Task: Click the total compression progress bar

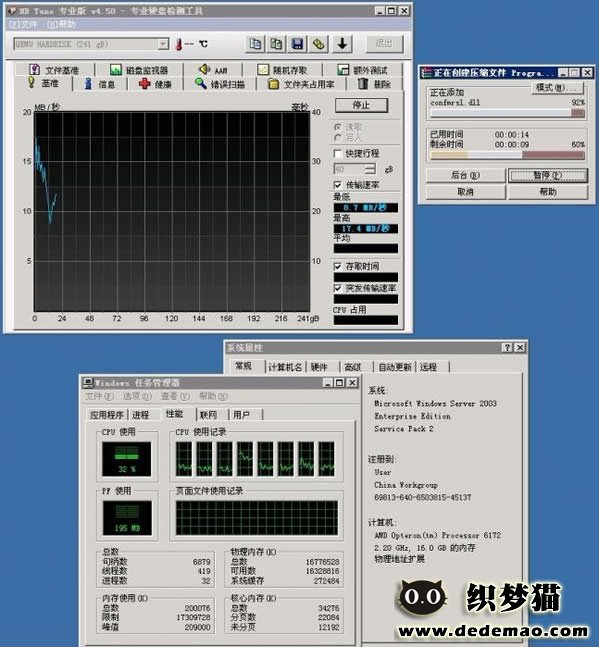Action: 507,155
